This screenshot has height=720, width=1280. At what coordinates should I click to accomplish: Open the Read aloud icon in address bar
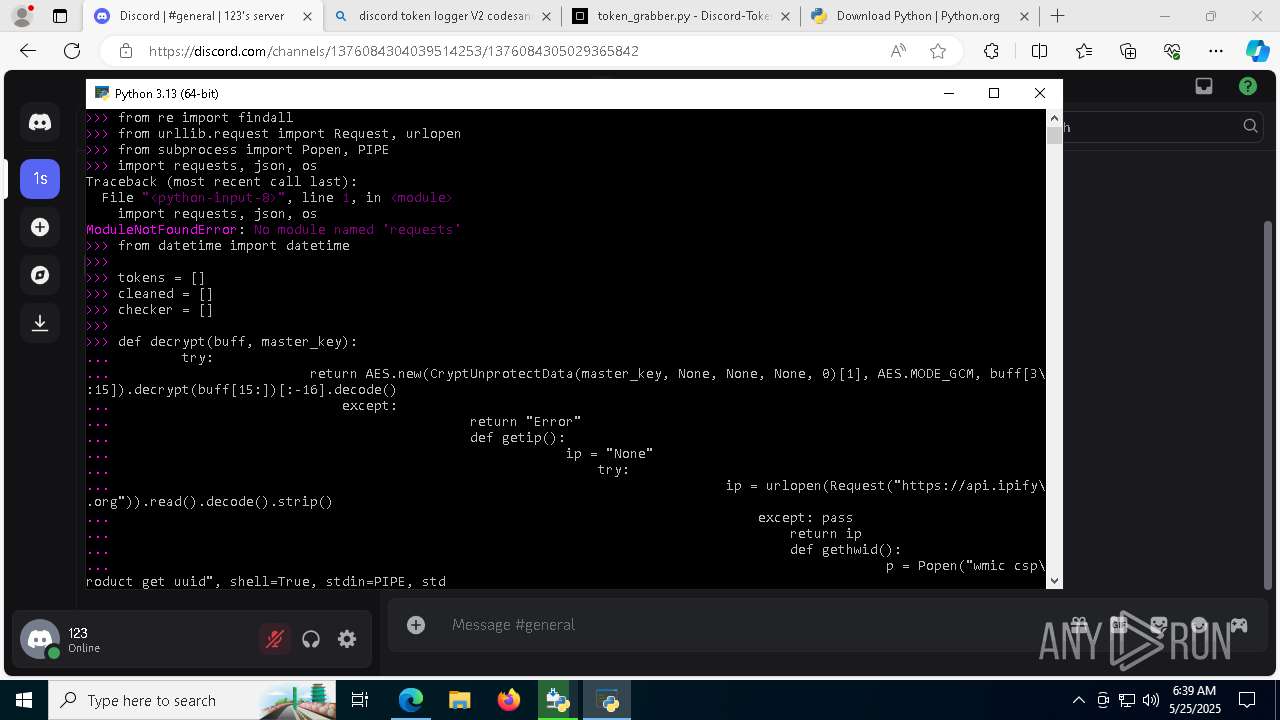(898, 51)
